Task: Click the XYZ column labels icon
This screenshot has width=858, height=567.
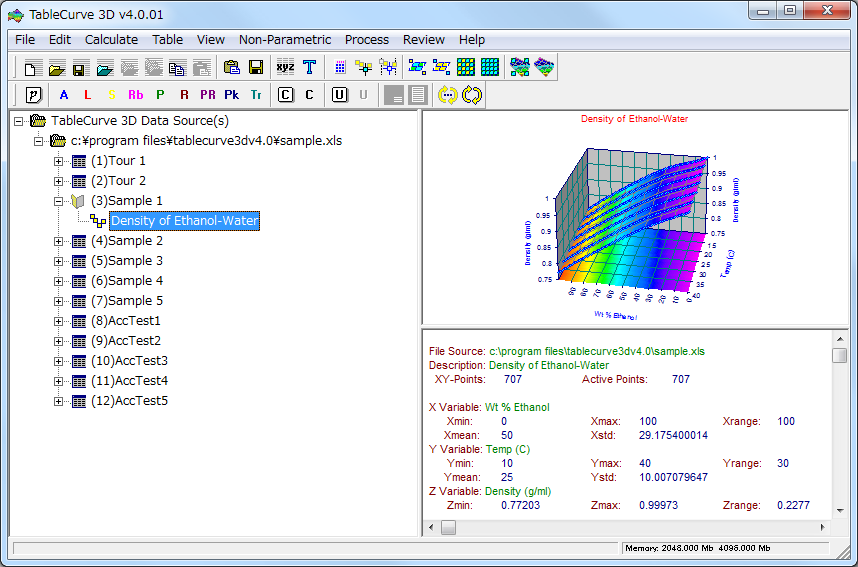Action: (285, 68)
